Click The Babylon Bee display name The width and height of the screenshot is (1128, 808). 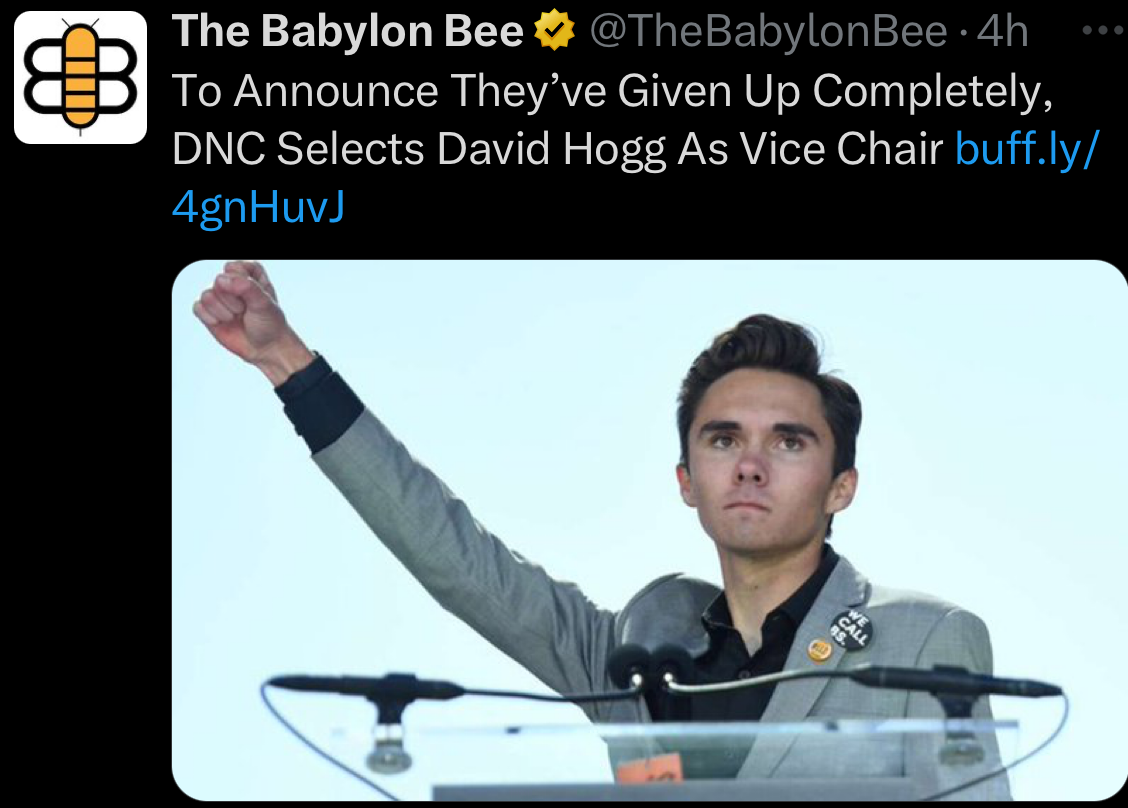pyautogui.click(x=347, y=33)
